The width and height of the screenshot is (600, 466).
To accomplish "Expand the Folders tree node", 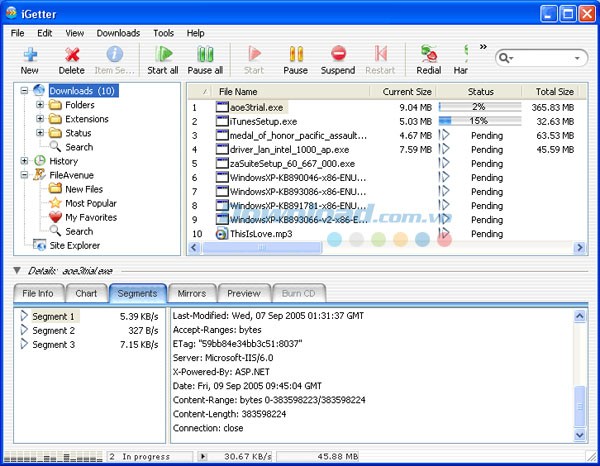I will (40, 105).
